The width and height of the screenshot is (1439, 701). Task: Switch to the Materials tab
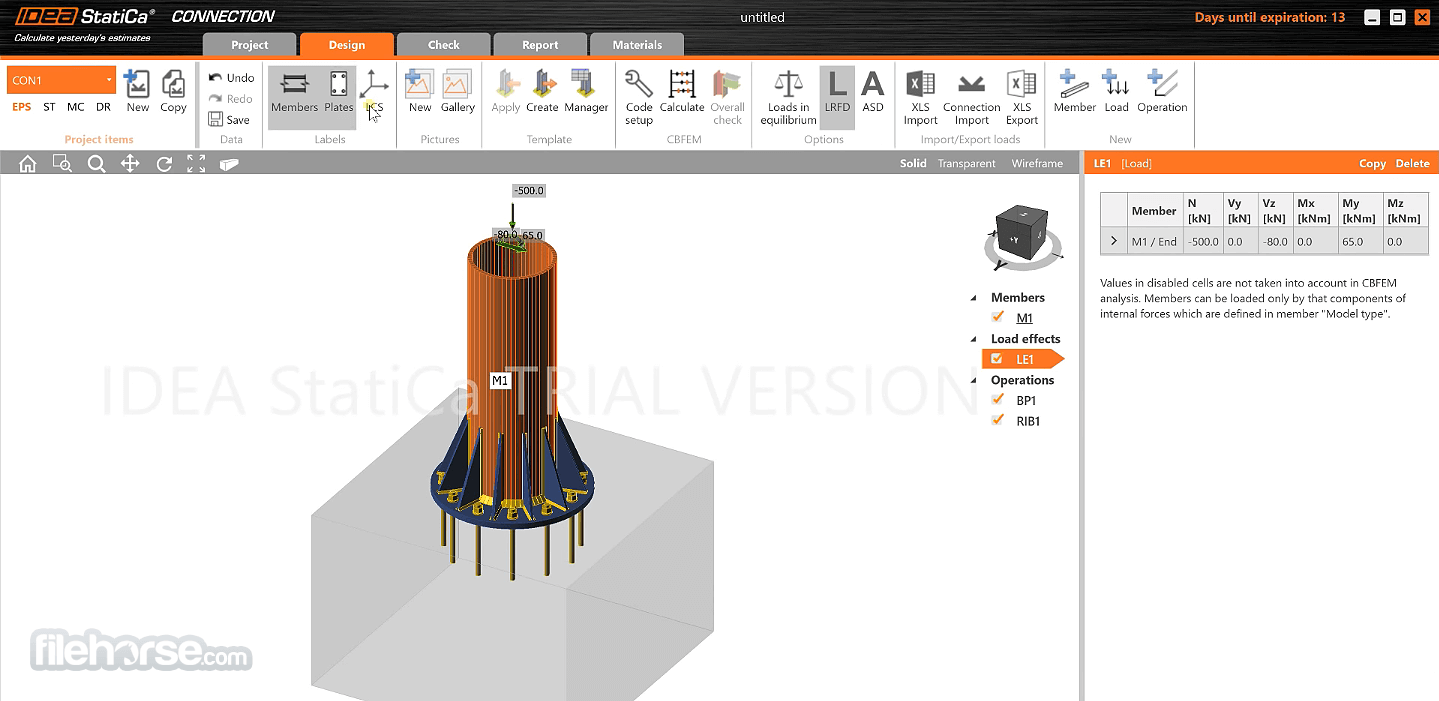click(x=637, y=45)
